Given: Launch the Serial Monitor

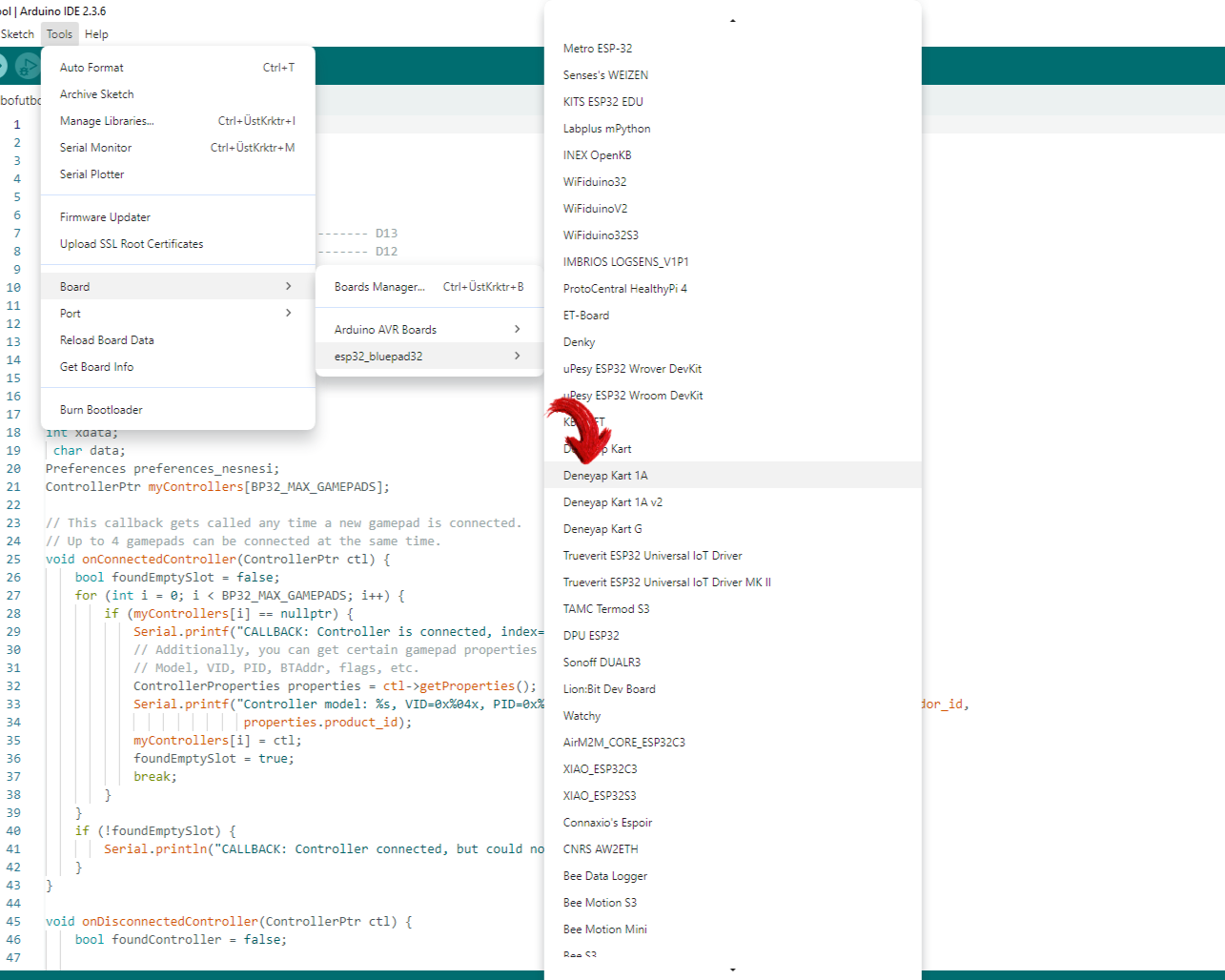Looking at the screenshot, I should click(95, 148).
